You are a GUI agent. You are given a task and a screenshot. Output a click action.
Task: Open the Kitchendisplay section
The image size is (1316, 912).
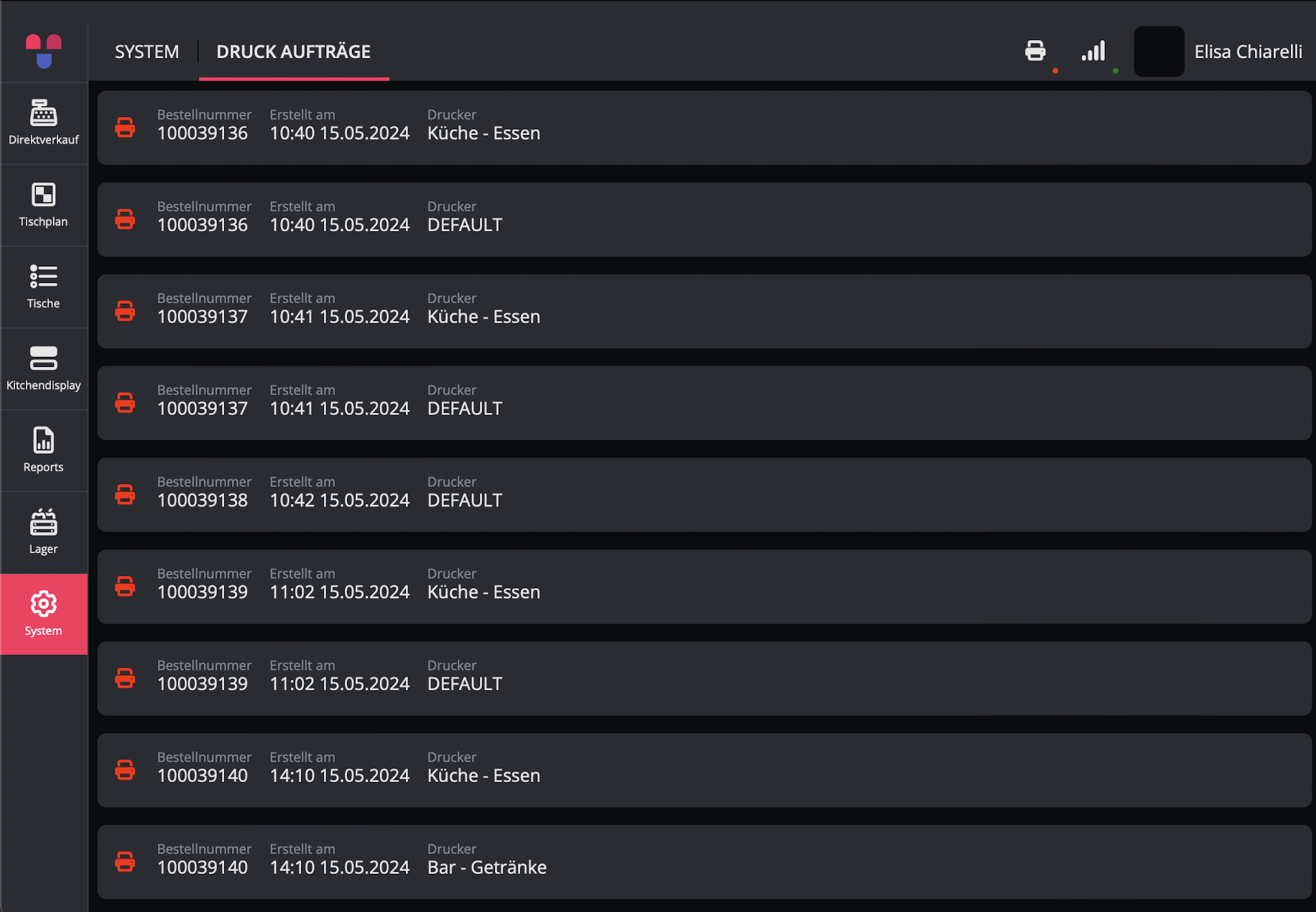click(44, 369)
